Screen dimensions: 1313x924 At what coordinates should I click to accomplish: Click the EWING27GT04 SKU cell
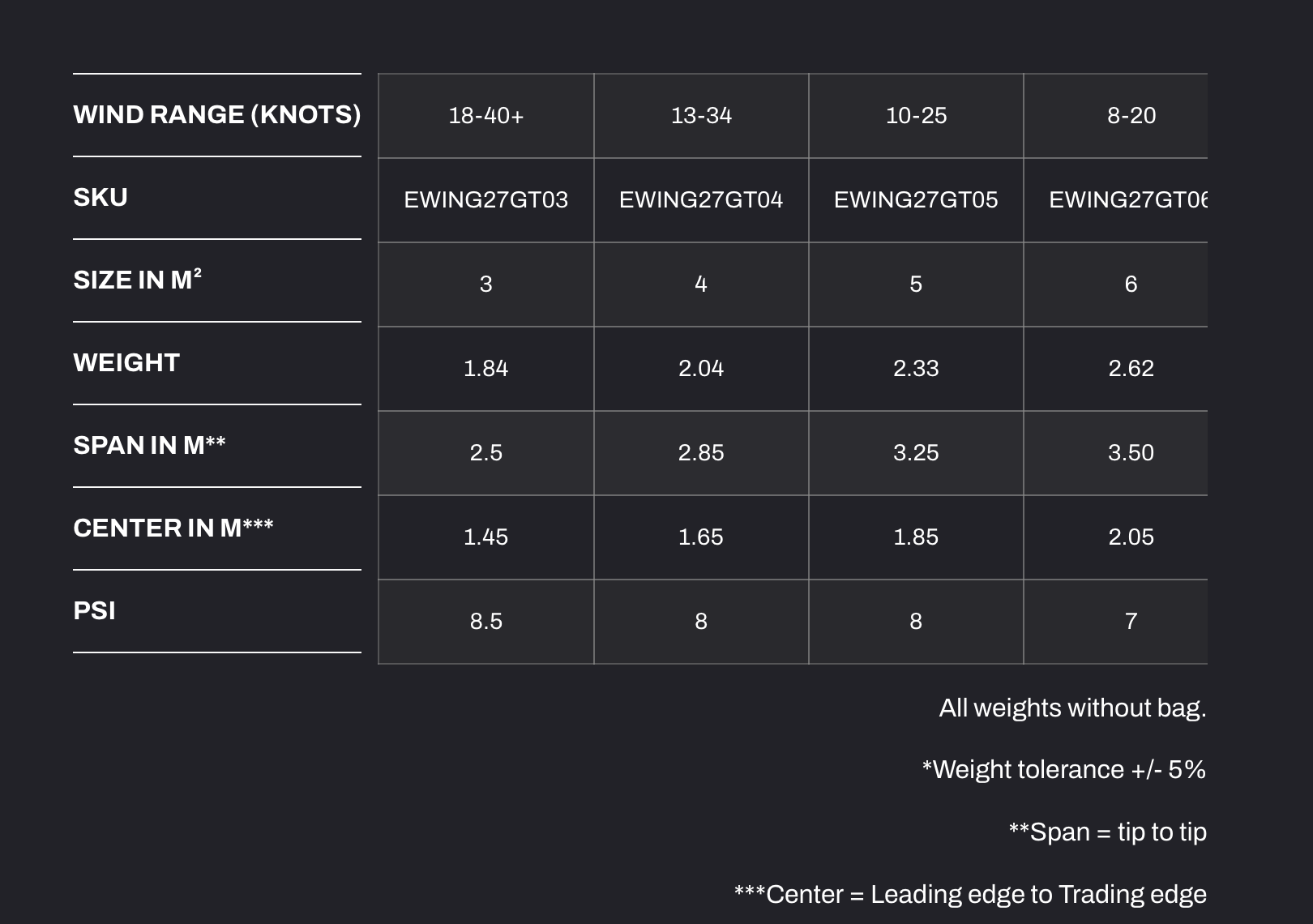(x=701, y=200)
